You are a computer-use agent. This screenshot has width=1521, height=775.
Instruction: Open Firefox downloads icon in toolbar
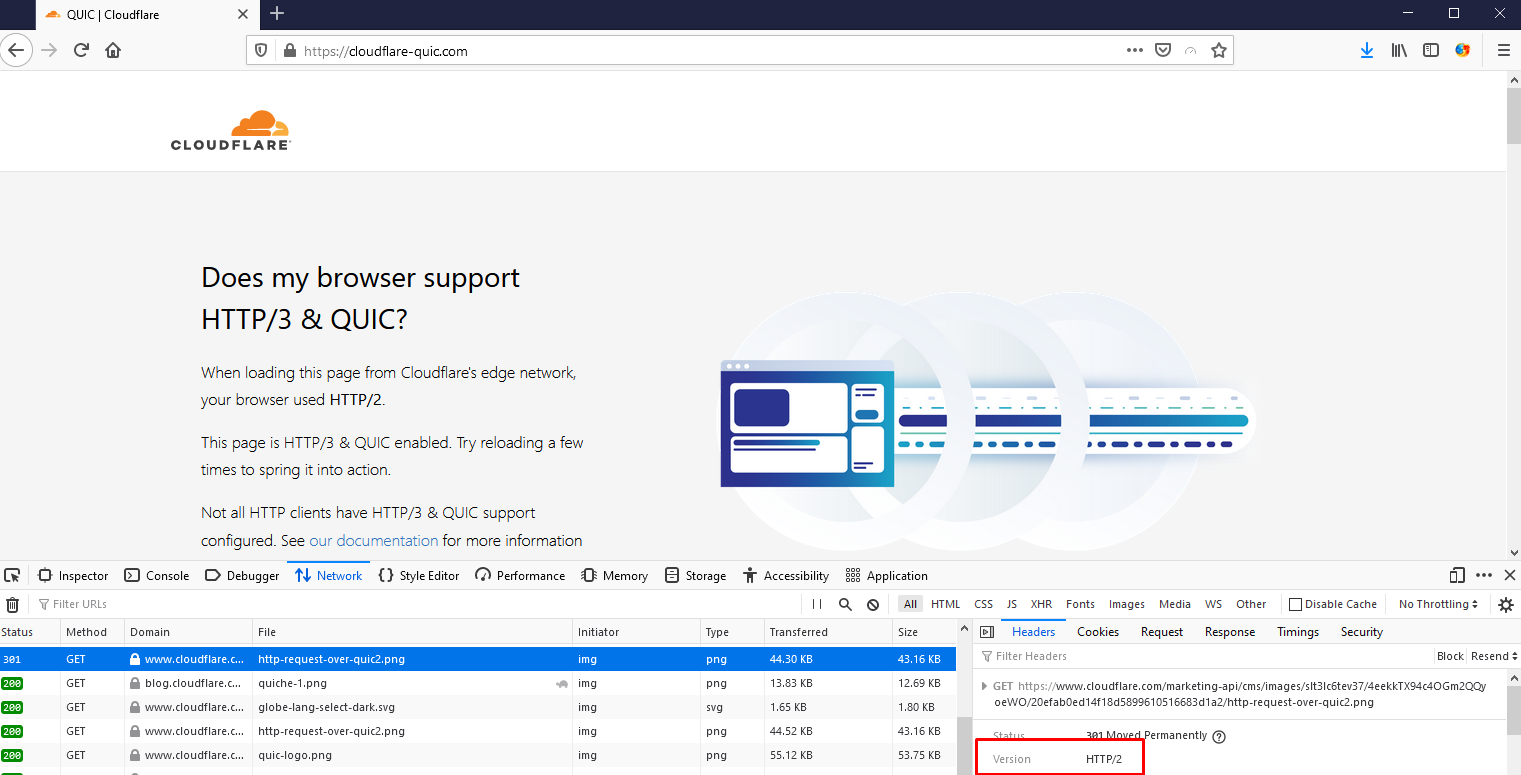click(1367, 49)
